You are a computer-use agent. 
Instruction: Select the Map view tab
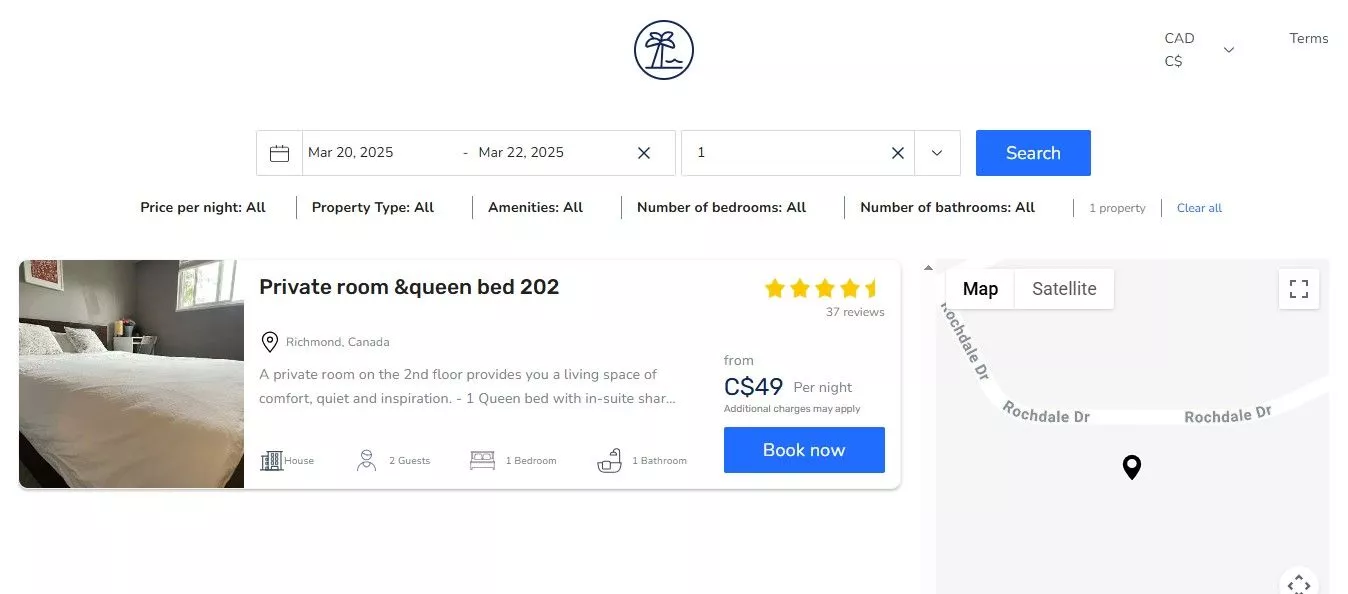(x=980, y=289)
